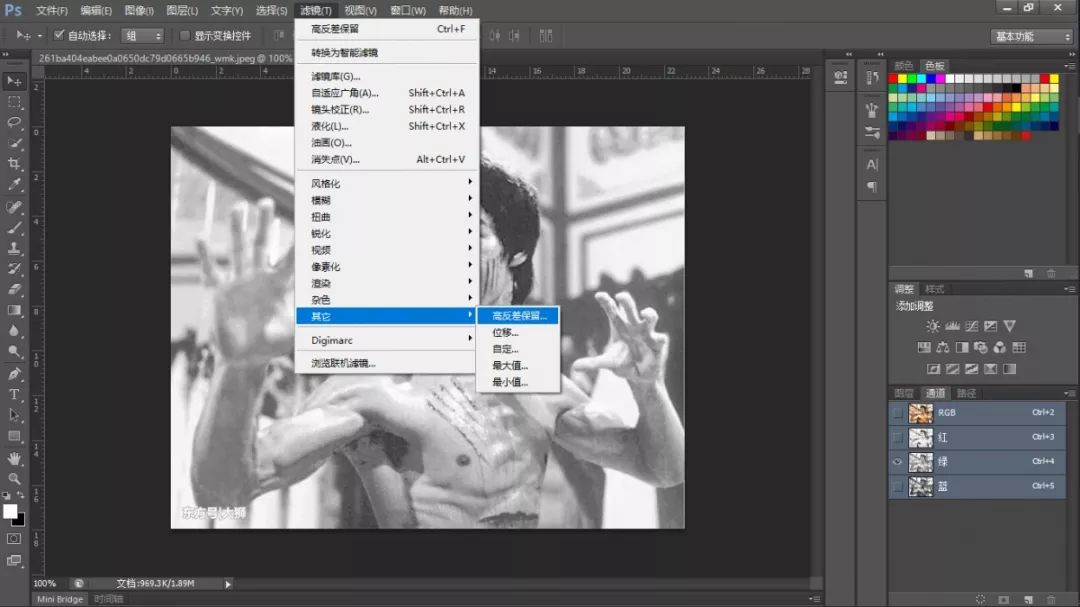Switch to the 路径 panel tab
The image size is (1080, 607).
[966, 393]
